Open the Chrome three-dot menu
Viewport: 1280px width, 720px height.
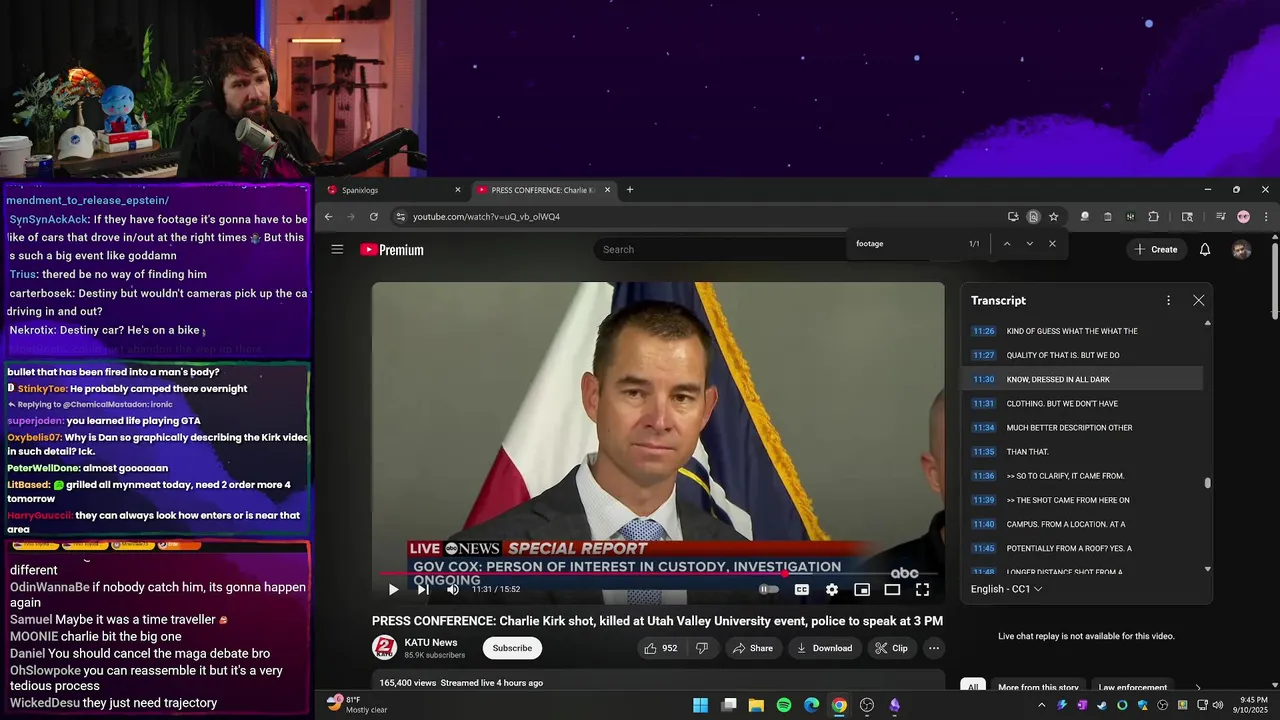(1266, 217)
